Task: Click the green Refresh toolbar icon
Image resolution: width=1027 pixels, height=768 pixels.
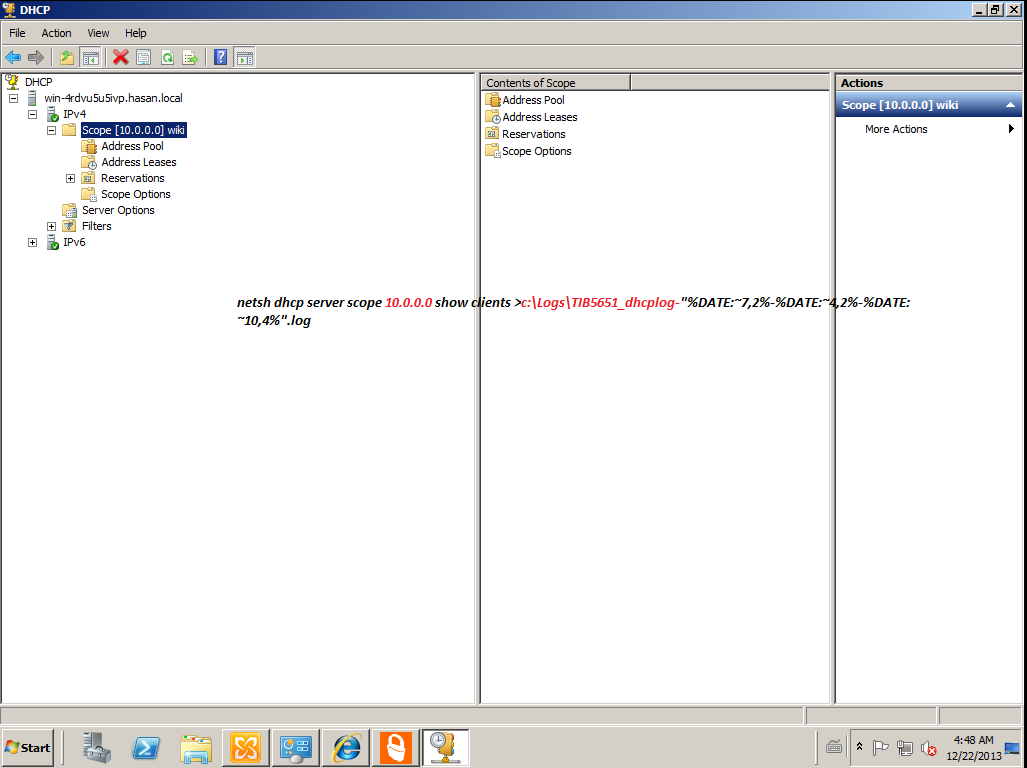Action: 167,57
